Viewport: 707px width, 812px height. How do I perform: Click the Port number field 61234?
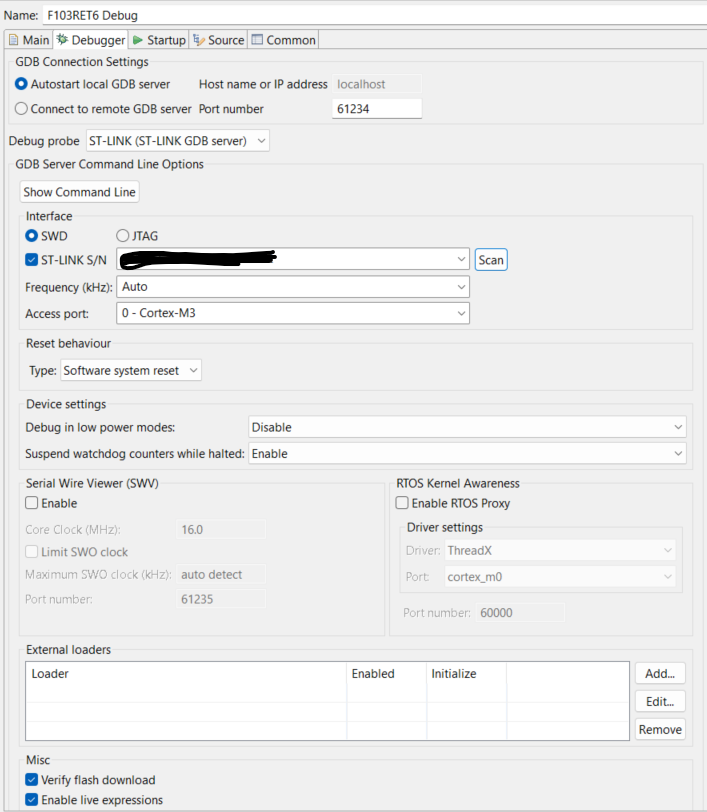coord(376,109)
